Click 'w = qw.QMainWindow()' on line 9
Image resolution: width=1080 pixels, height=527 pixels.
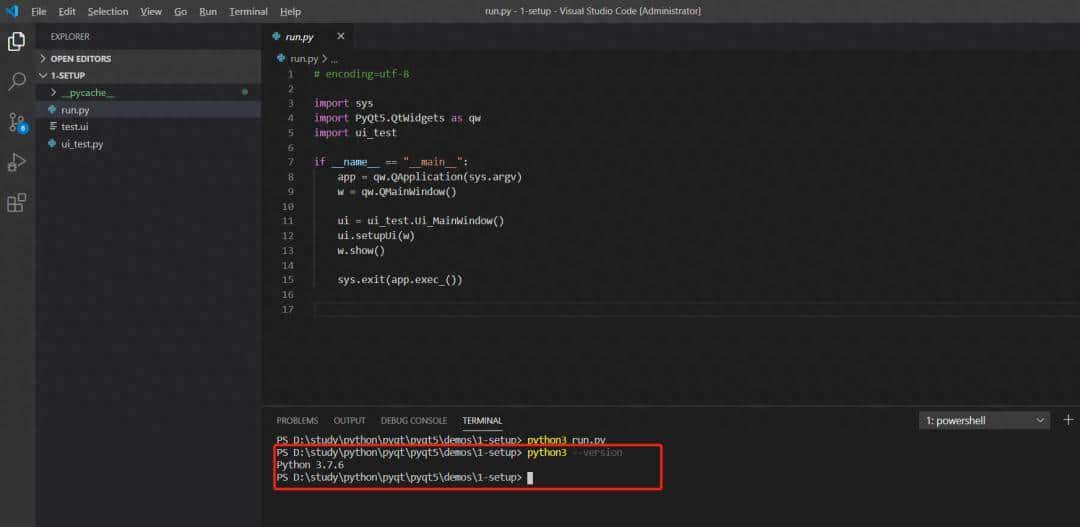(397, 192)
